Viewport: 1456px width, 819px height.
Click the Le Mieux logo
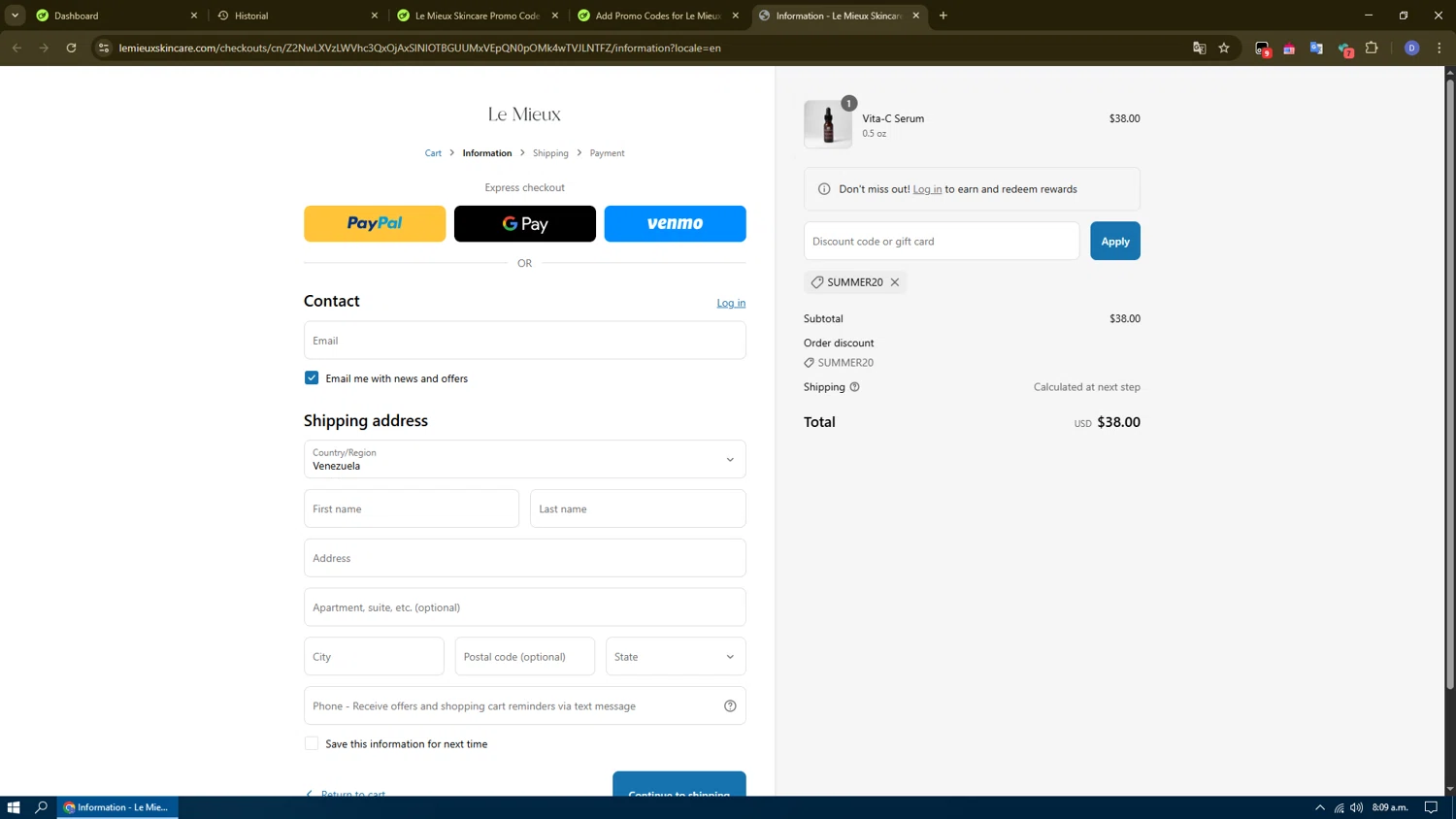[x=524, y=115]
